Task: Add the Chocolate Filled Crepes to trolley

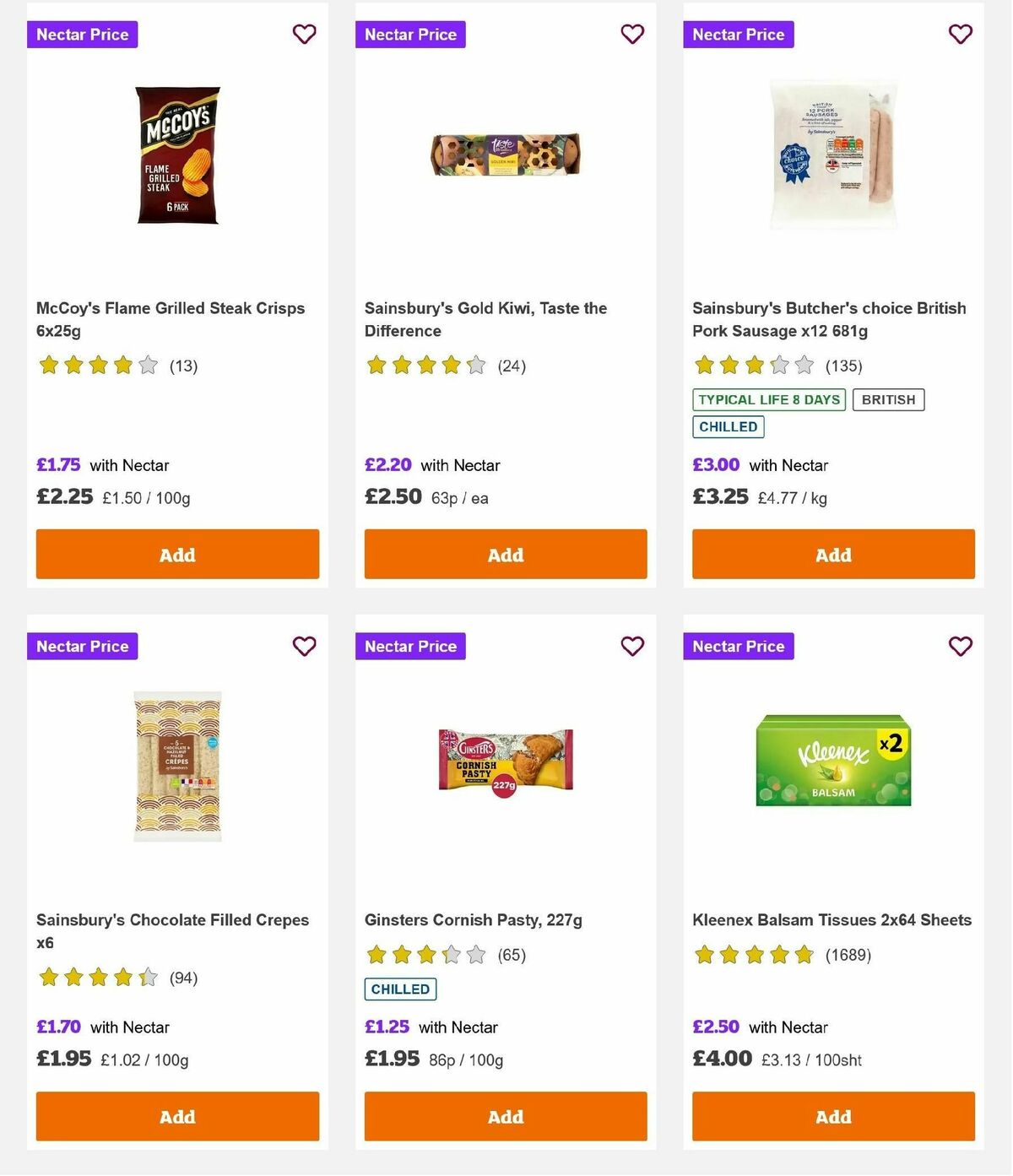Action: [x=176, y=1116]
